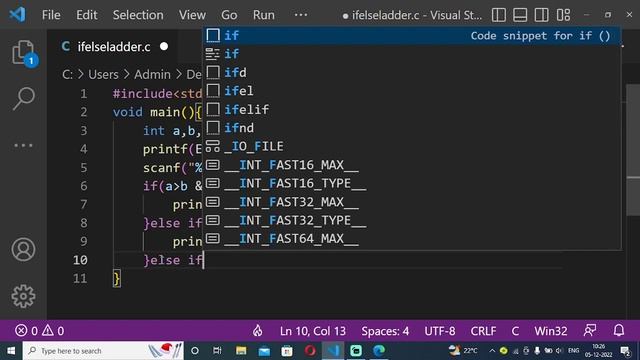640x360 pixels.
Task: Expand hidden menus with the ellipsis
Action: point(301,15)
